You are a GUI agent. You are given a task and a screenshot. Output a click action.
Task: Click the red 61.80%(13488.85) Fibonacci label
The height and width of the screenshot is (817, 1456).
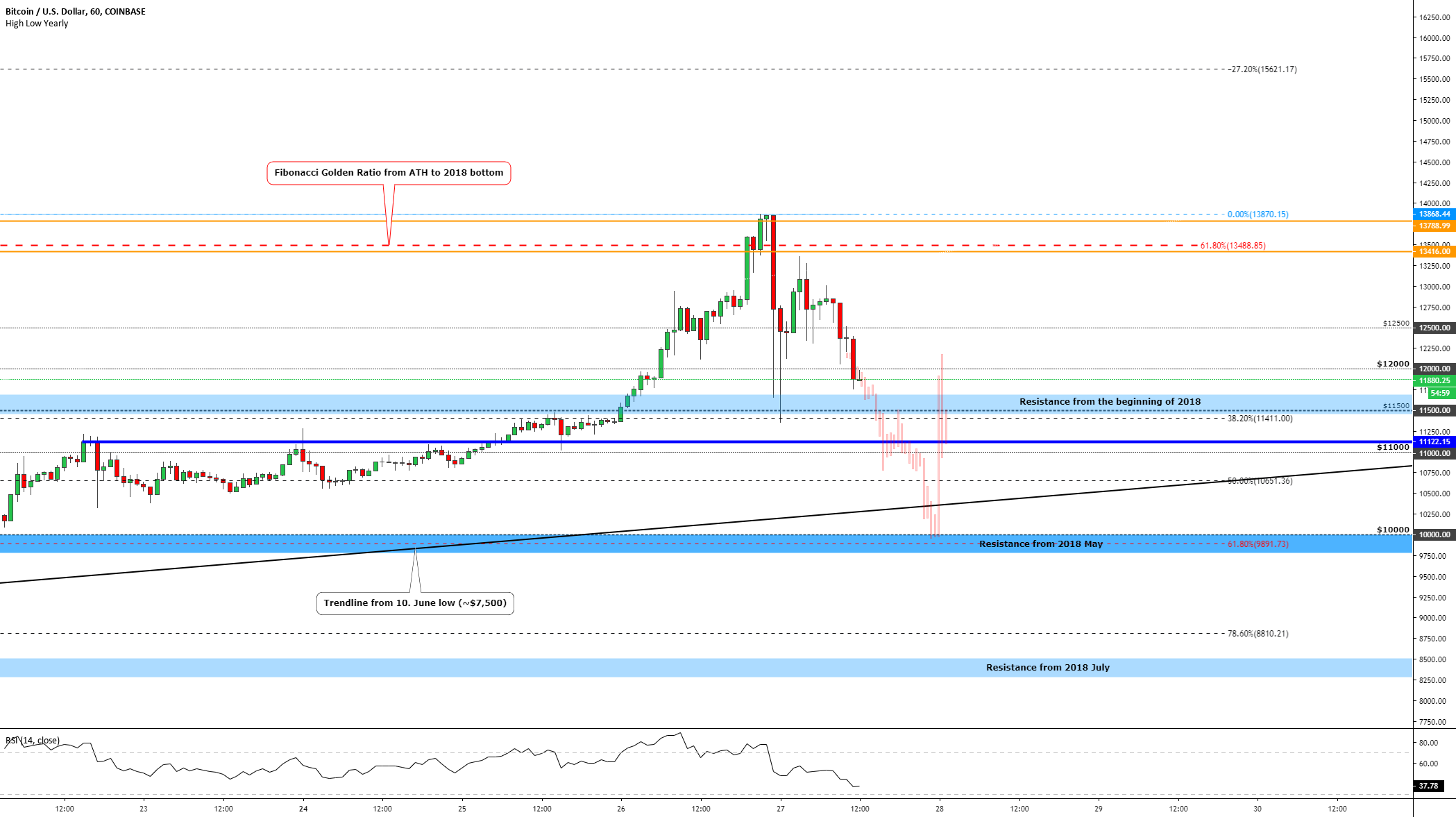pos(1233,246)
